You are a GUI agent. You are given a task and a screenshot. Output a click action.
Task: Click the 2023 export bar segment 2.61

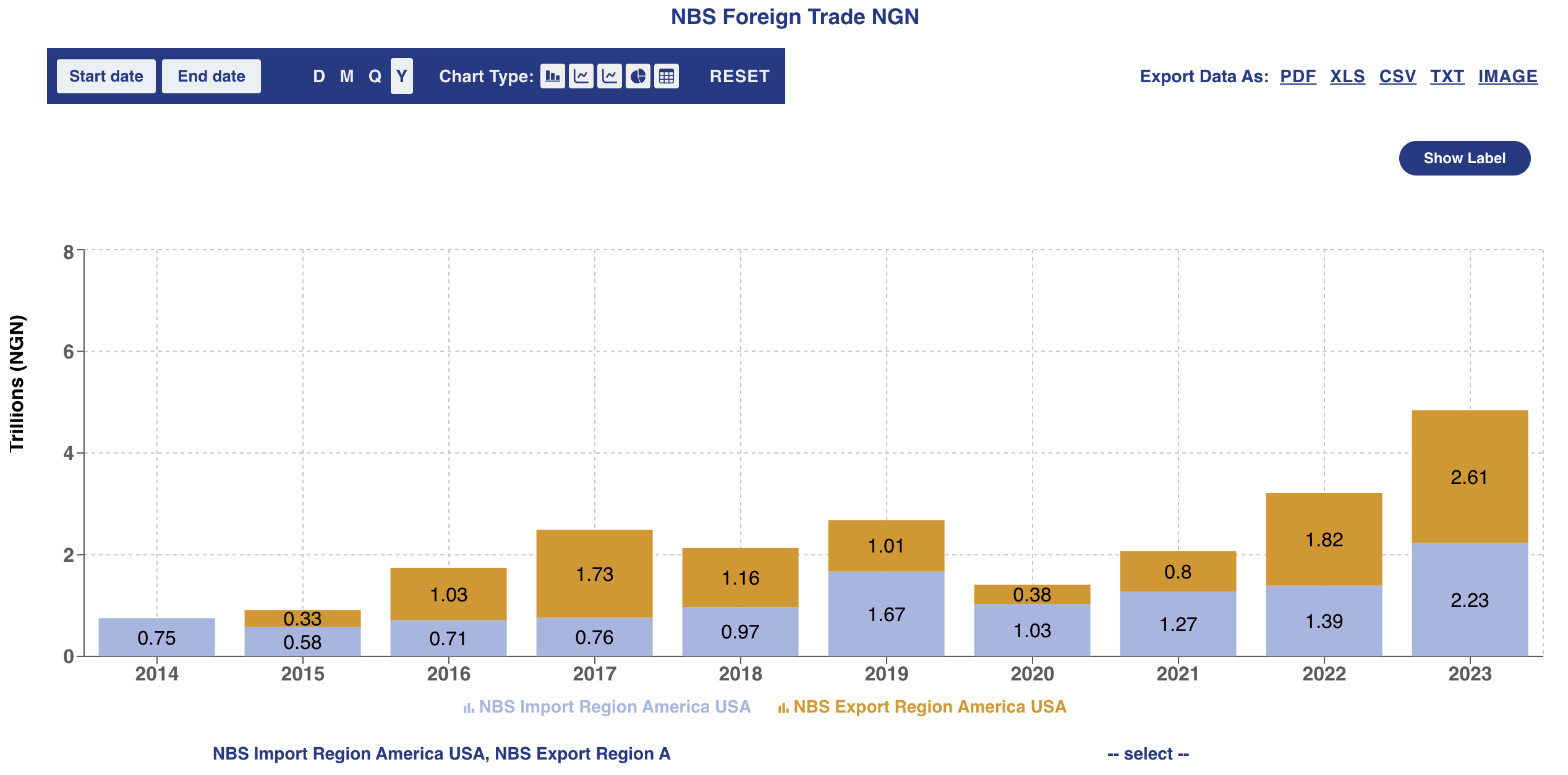(x=1469, y=476)
